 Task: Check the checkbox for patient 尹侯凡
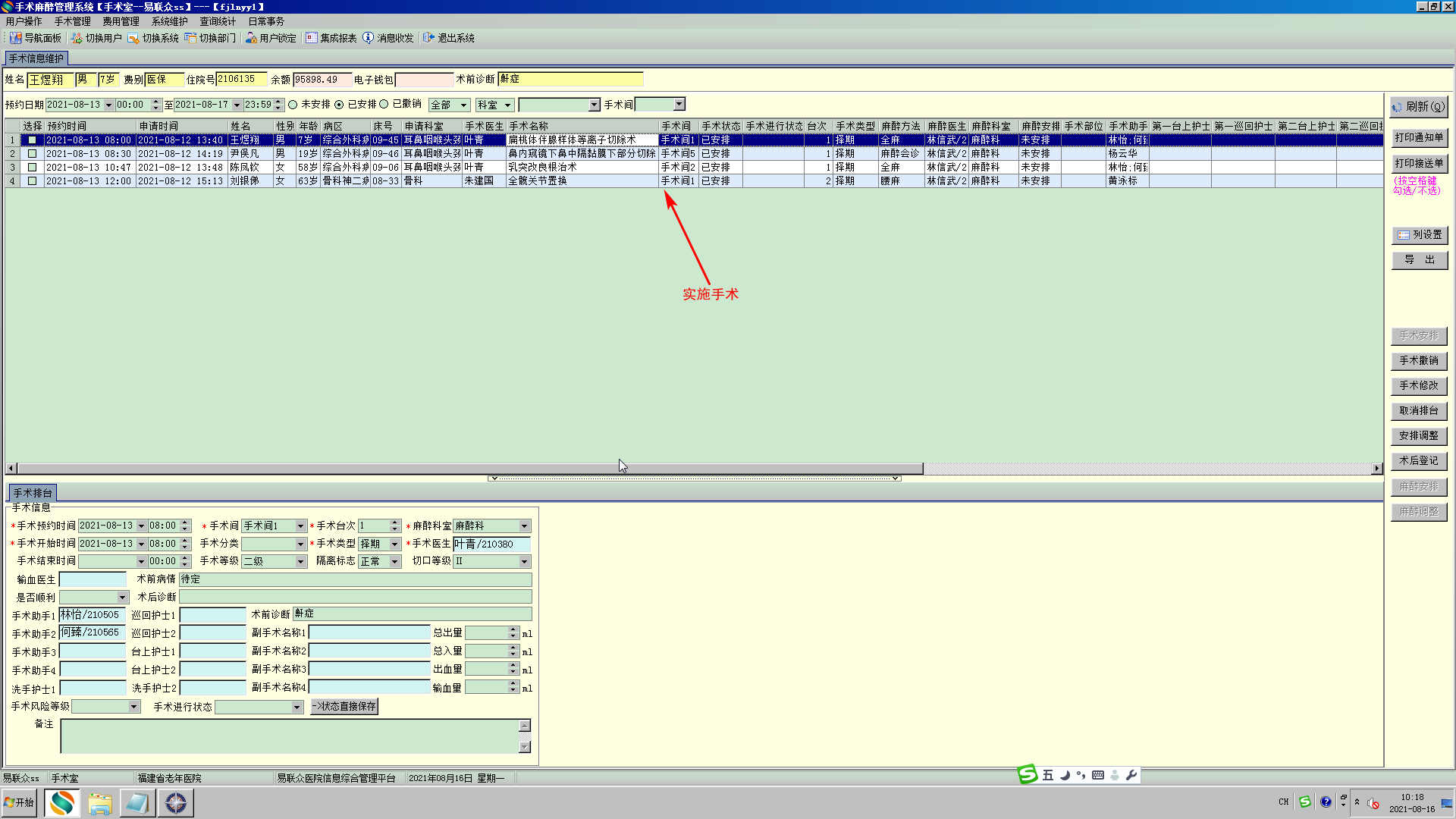[x=32, y=154]
